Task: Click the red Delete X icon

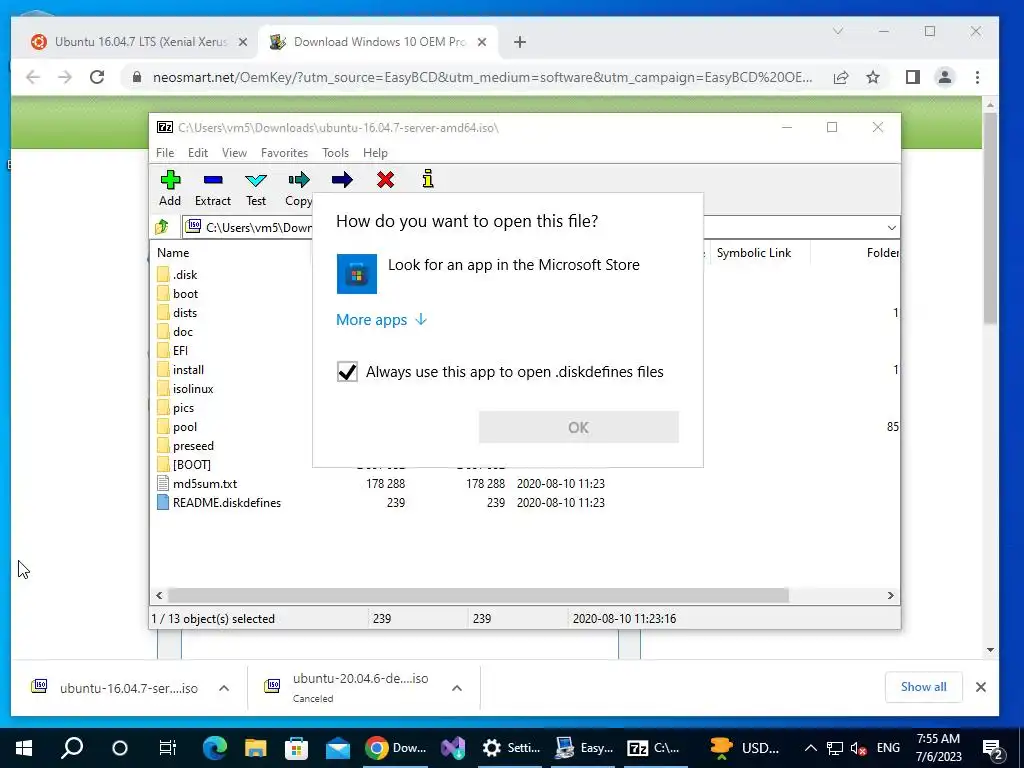Action: coord(385,180)
